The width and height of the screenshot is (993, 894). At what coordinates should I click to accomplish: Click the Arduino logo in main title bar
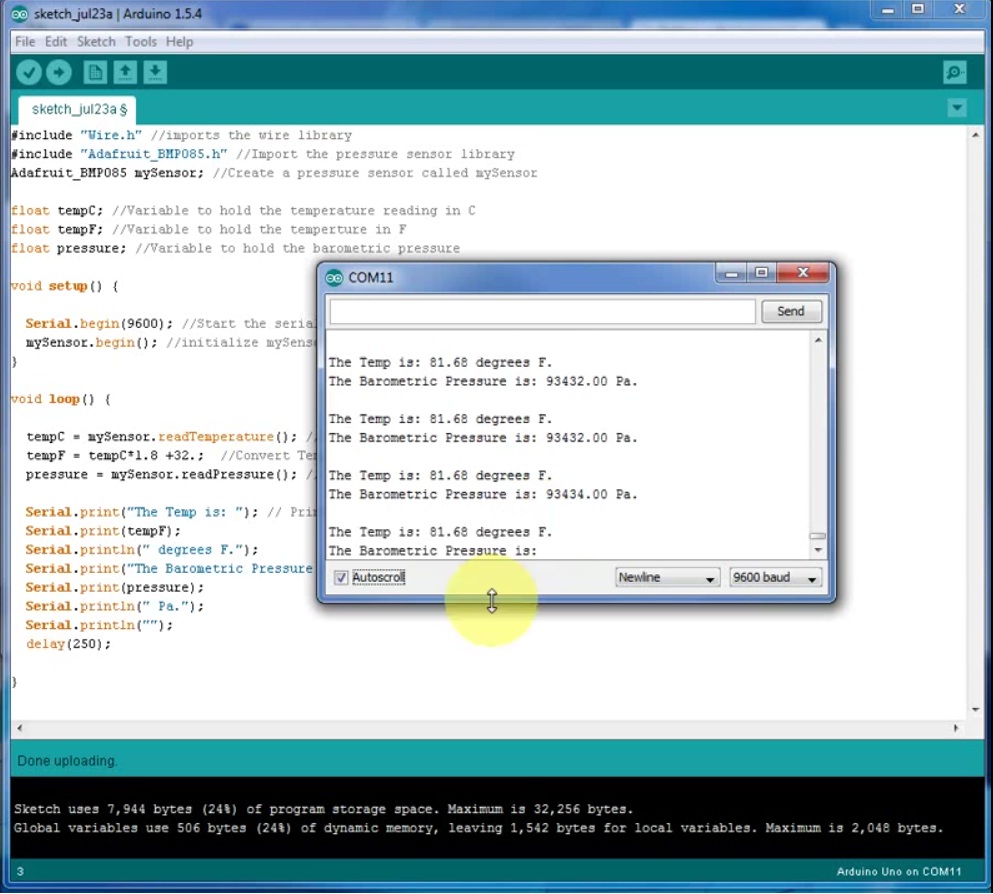[x=20, y=14]
